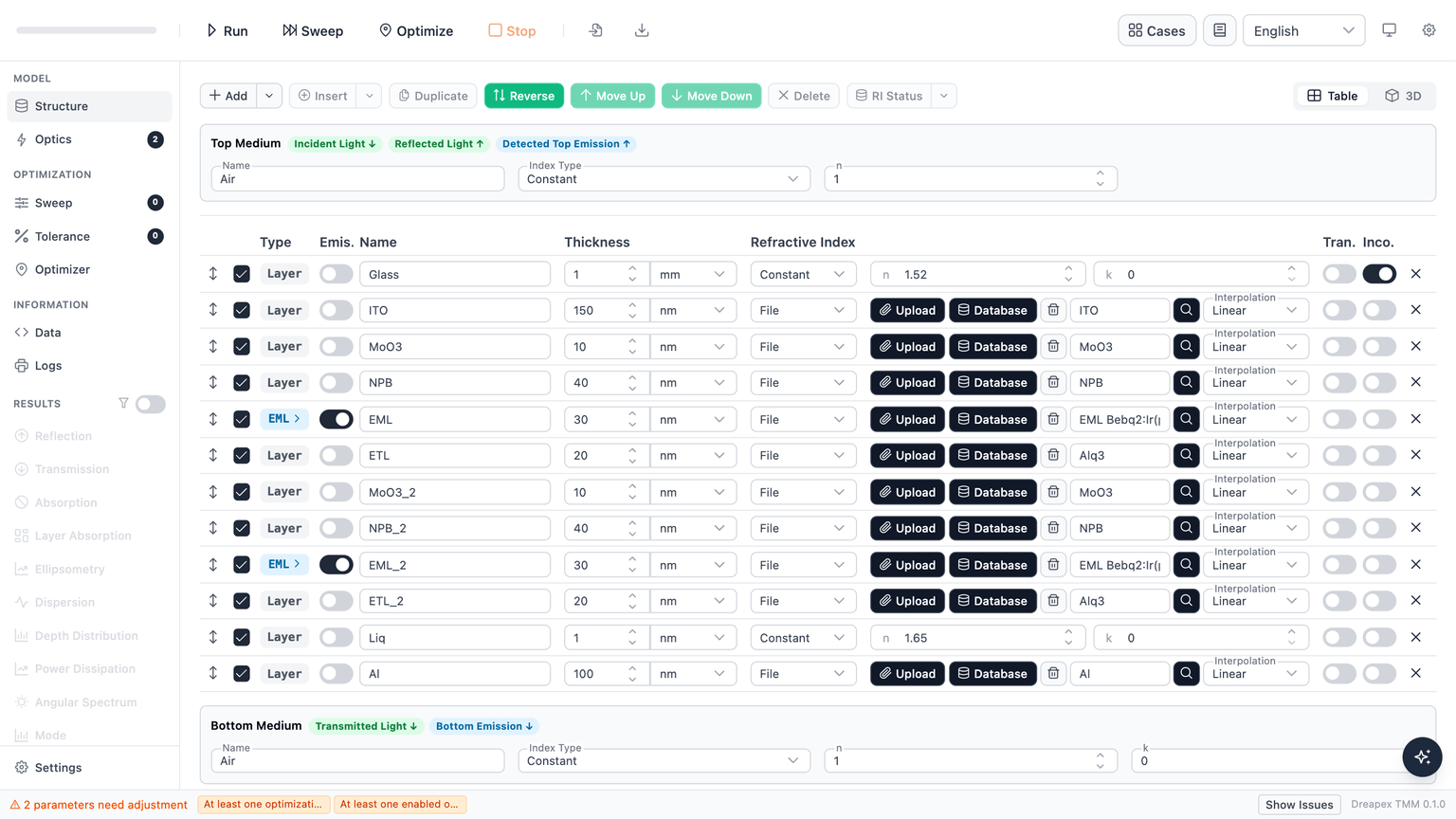
Task: Click the Move Down button
Action: tap(711, 96)
